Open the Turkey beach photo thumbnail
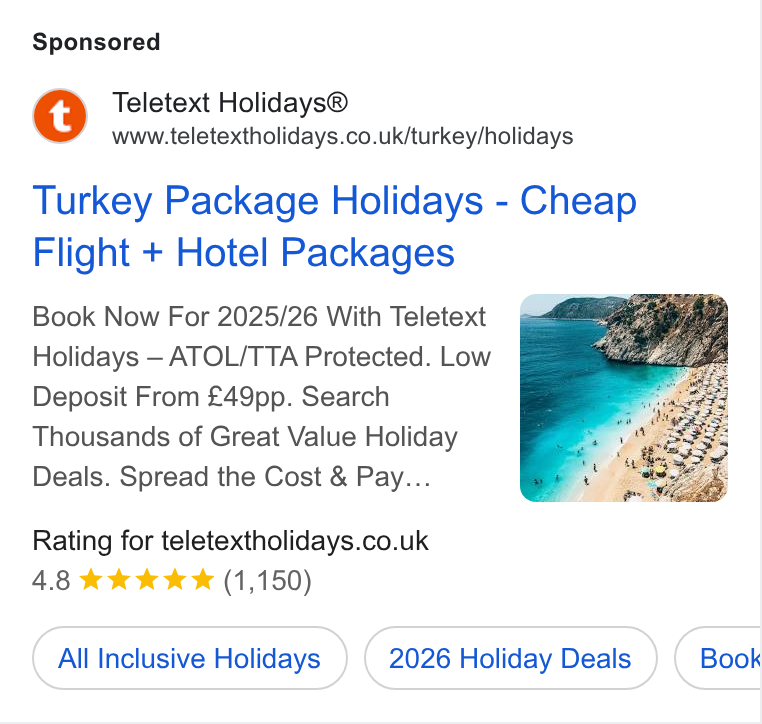 point(624,398)
